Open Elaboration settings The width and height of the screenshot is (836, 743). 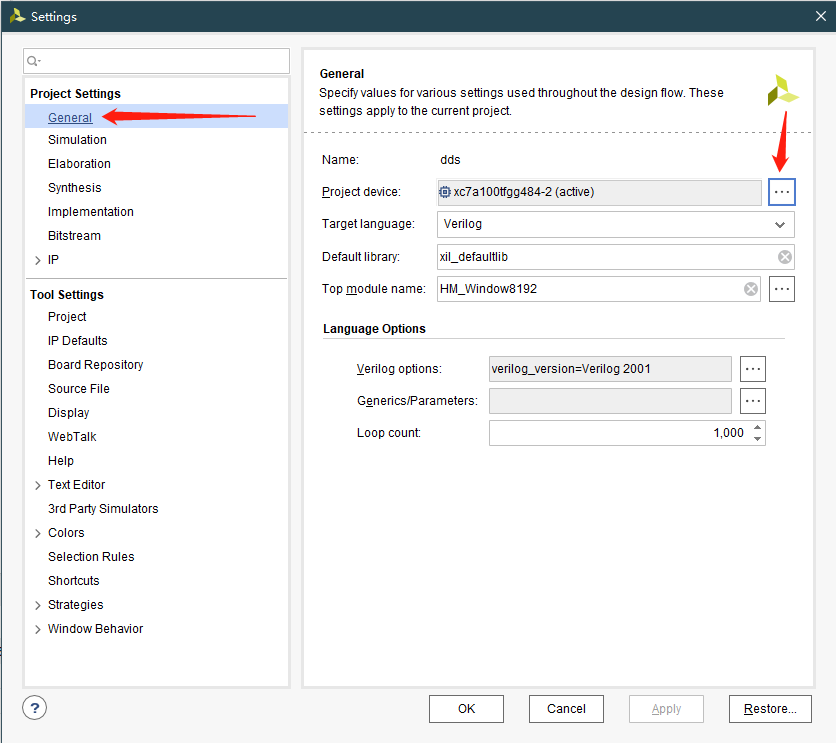pyautogui.click(x=79, y=164)
